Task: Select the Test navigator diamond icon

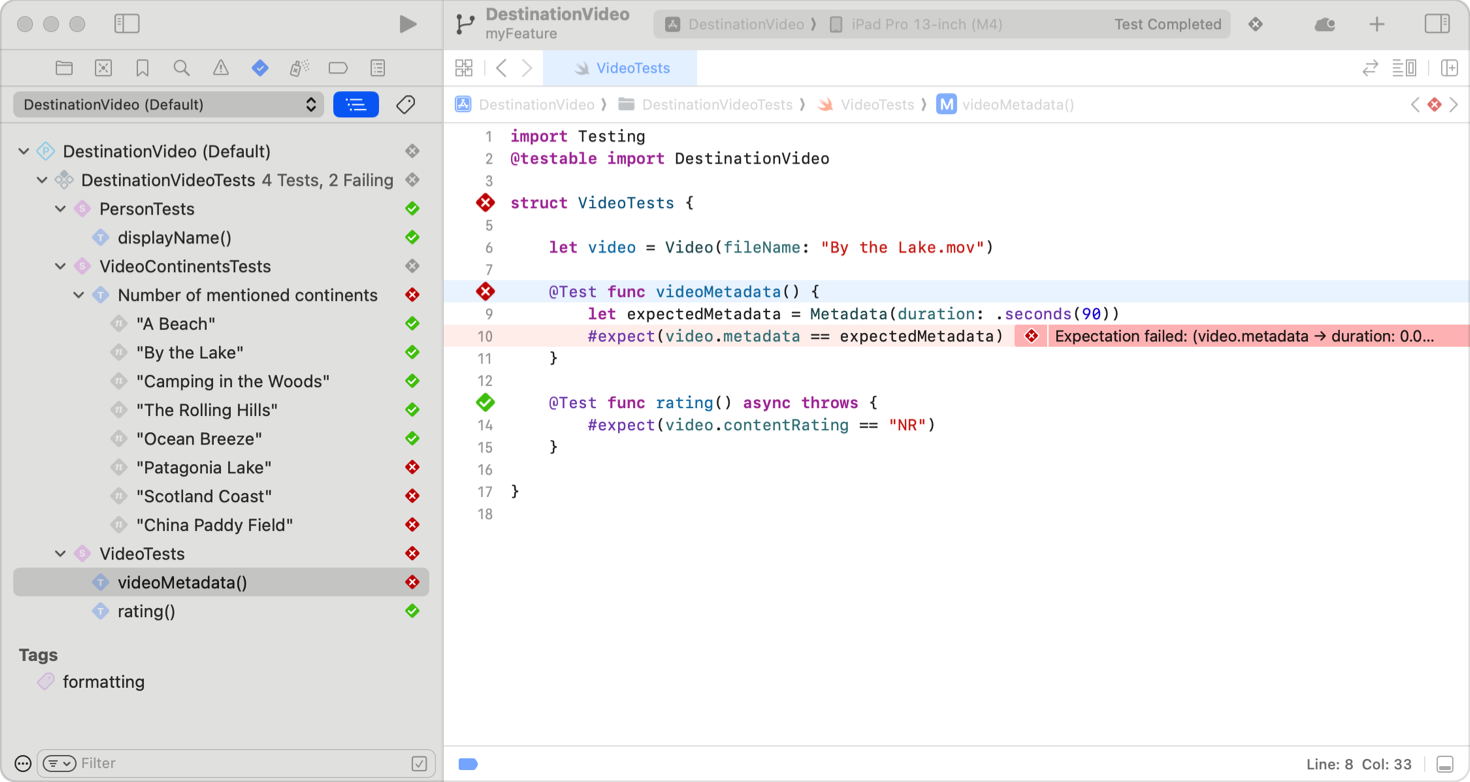Action: 260,68
